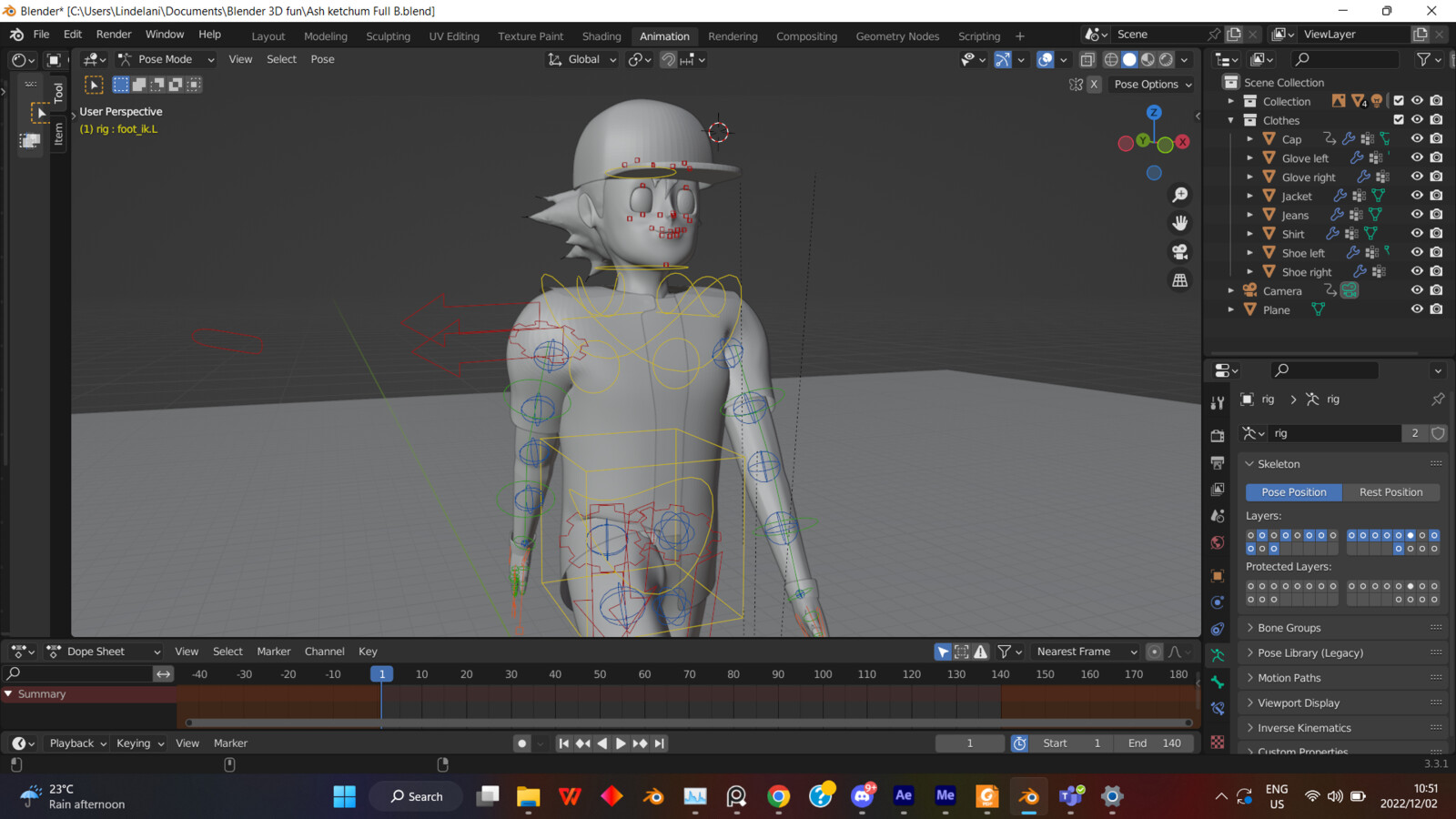Click the Pose Position button
The width and height of the screenshot is (1456, 819).
coord(1294,492)
